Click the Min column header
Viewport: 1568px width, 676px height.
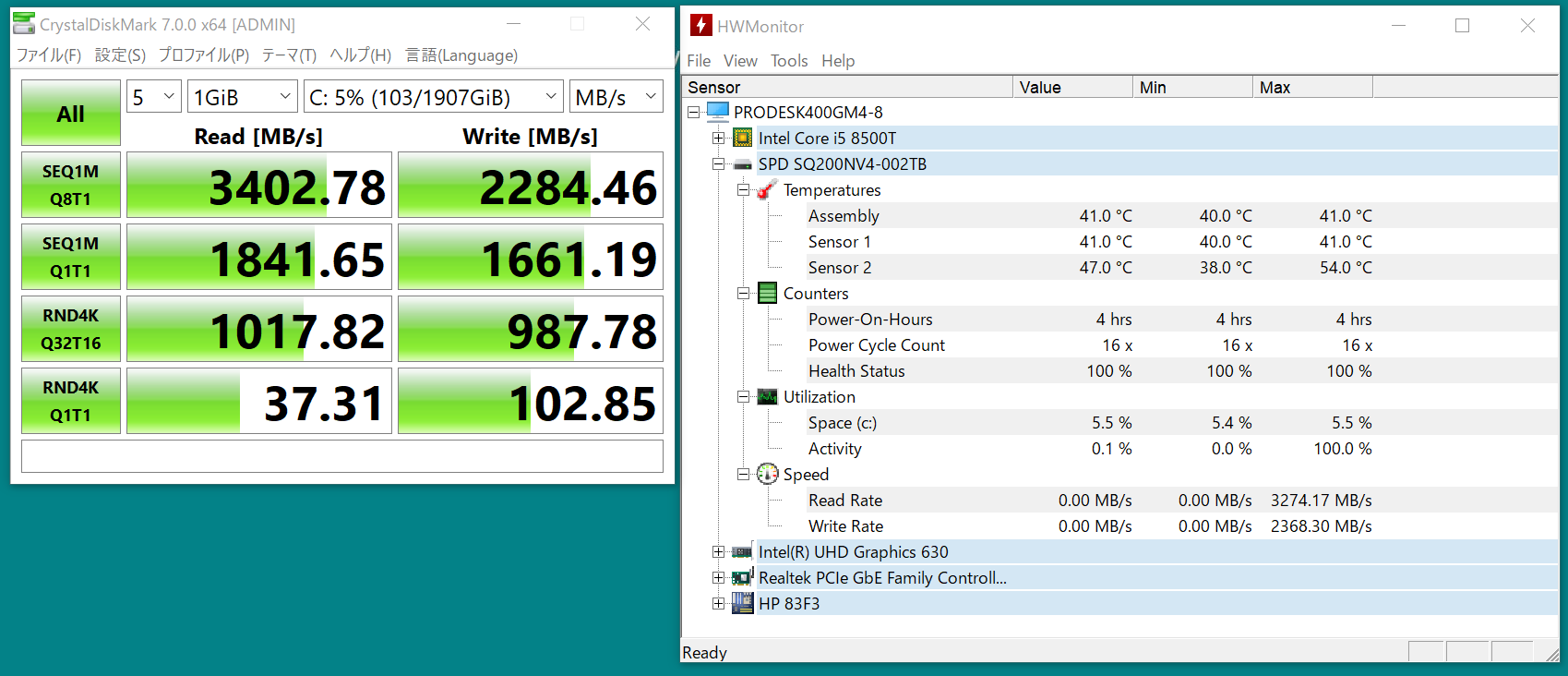(x=1192, y=87)
